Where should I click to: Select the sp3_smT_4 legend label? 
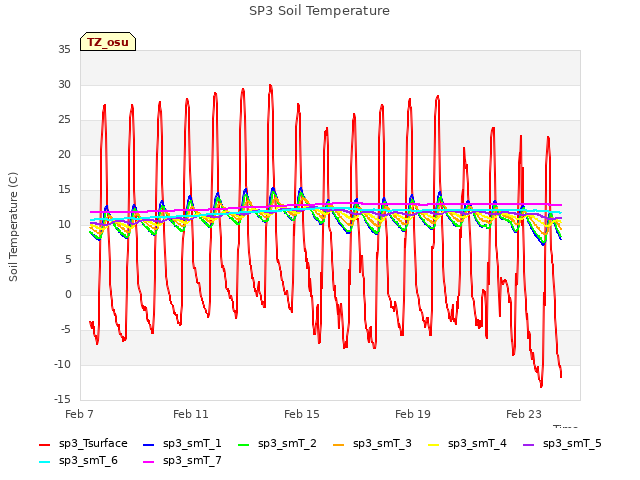tap(477, 444)
